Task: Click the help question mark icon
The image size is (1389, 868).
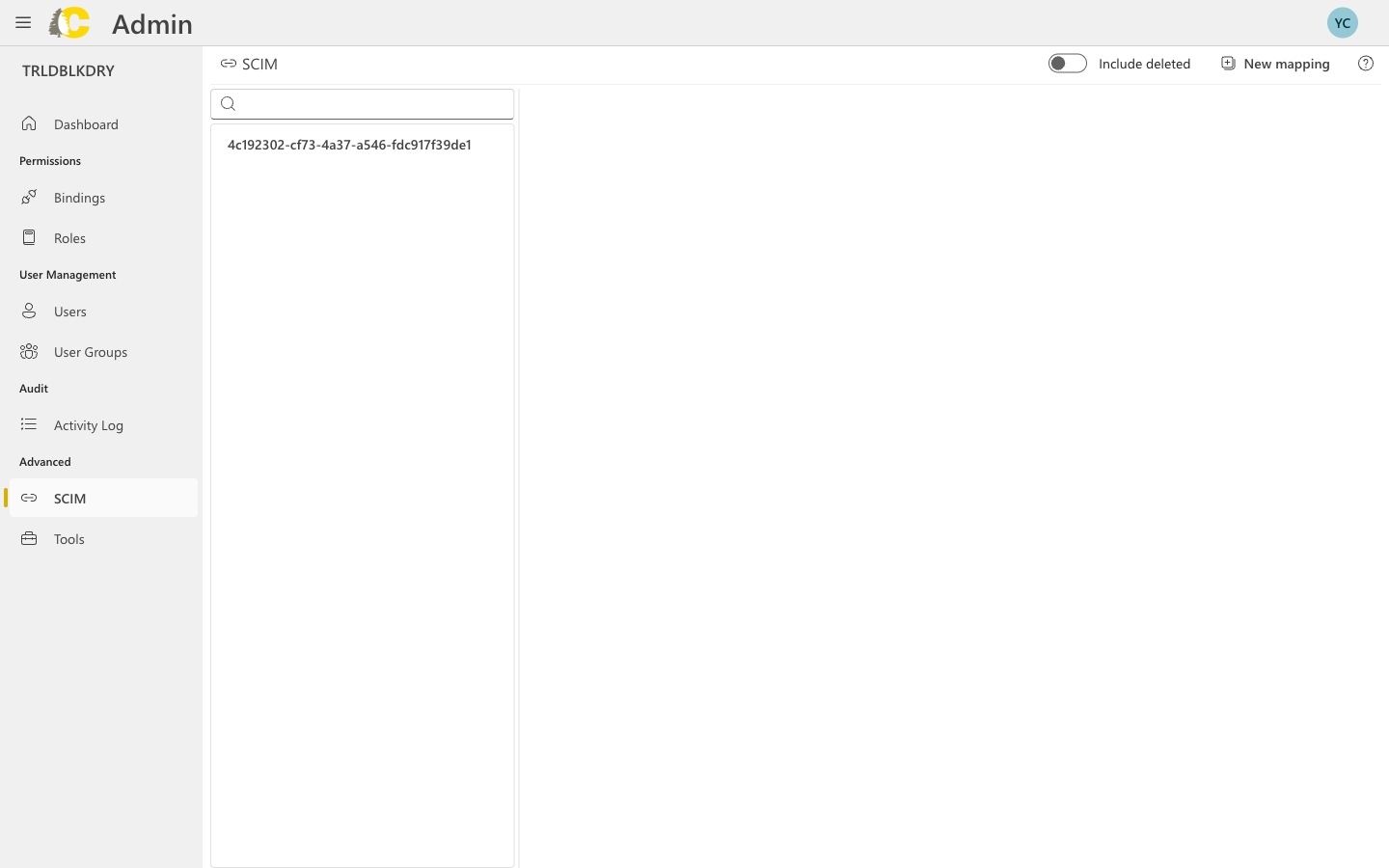Action: [x=1365, y=63]
